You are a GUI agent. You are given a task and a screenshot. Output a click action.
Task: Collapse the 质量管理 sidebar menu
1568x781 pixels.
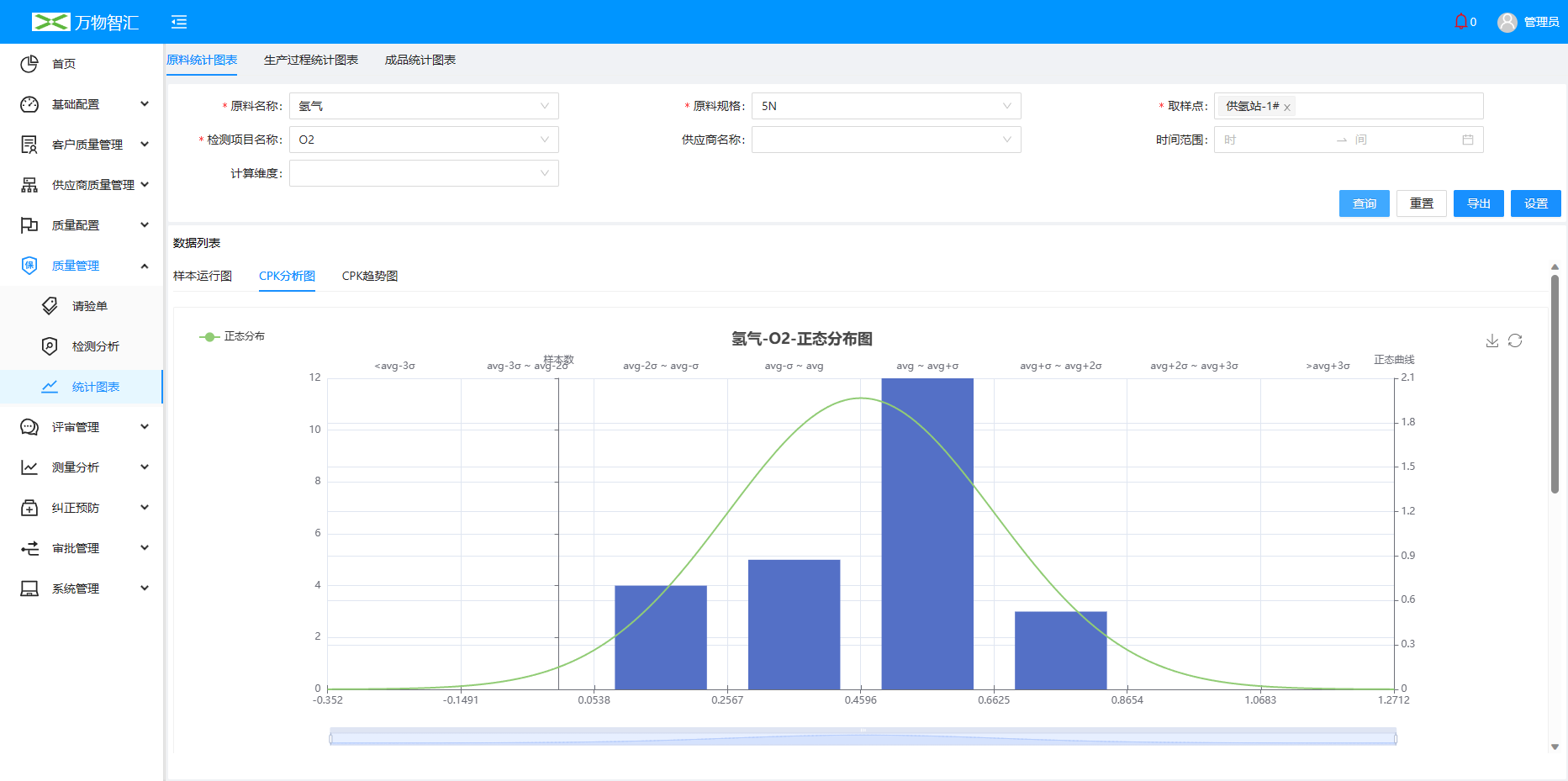click(x=84, y=266)
